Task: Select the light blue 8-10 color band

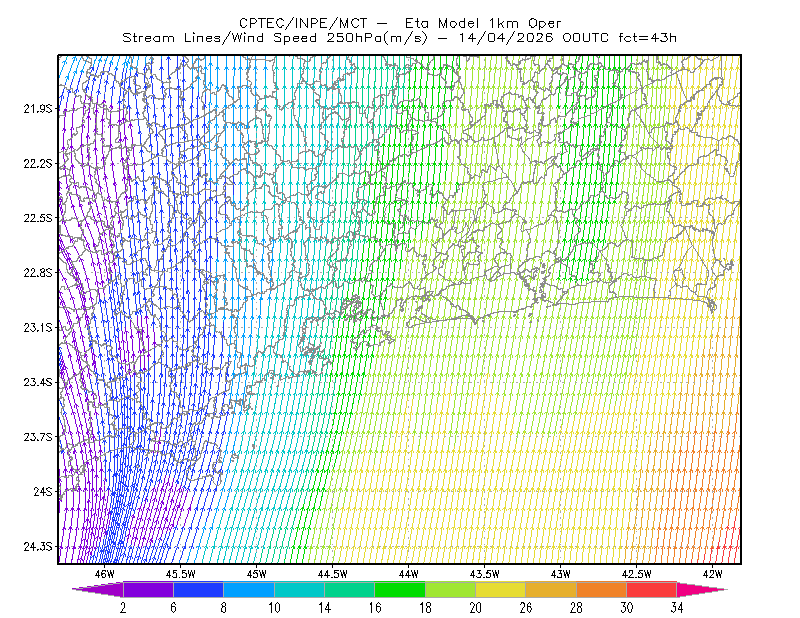Action: 249,589
